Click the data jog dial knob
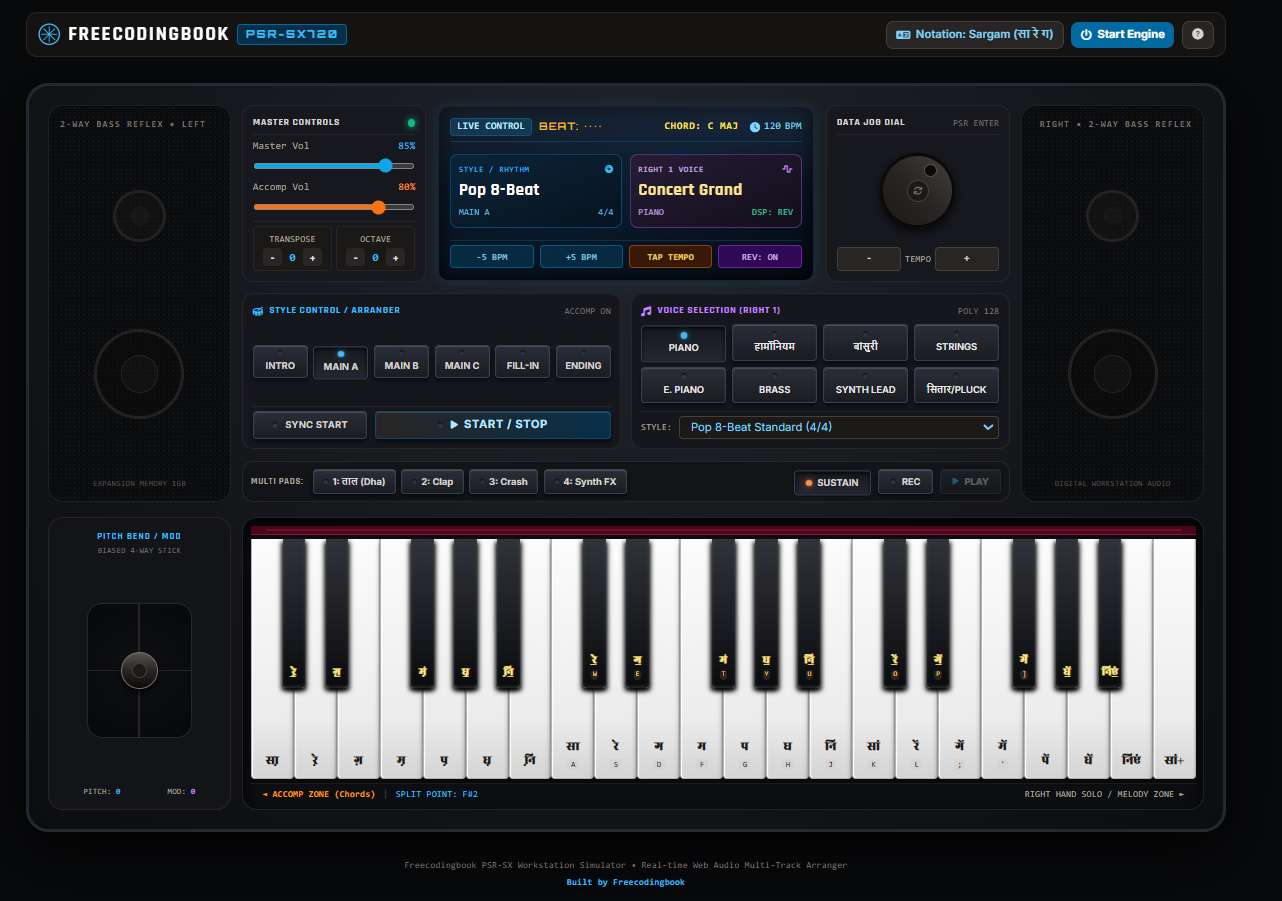This screenshot has width=1282, height=901. coord(917,190)
